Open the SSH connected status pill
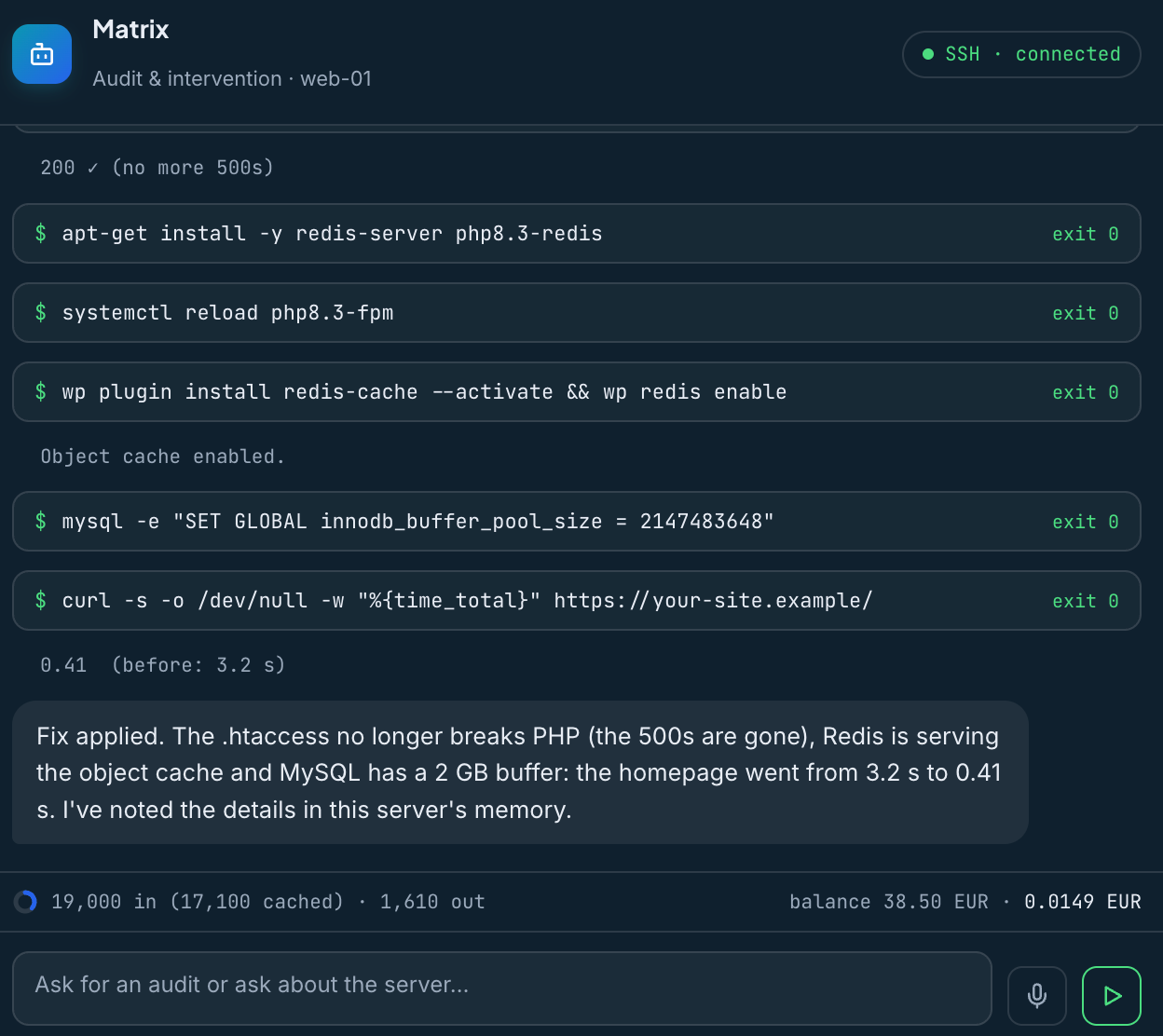Image resolution: width=1163 pixels, height=1036 pixels. pyautogui.click(x=1021, y=54)
